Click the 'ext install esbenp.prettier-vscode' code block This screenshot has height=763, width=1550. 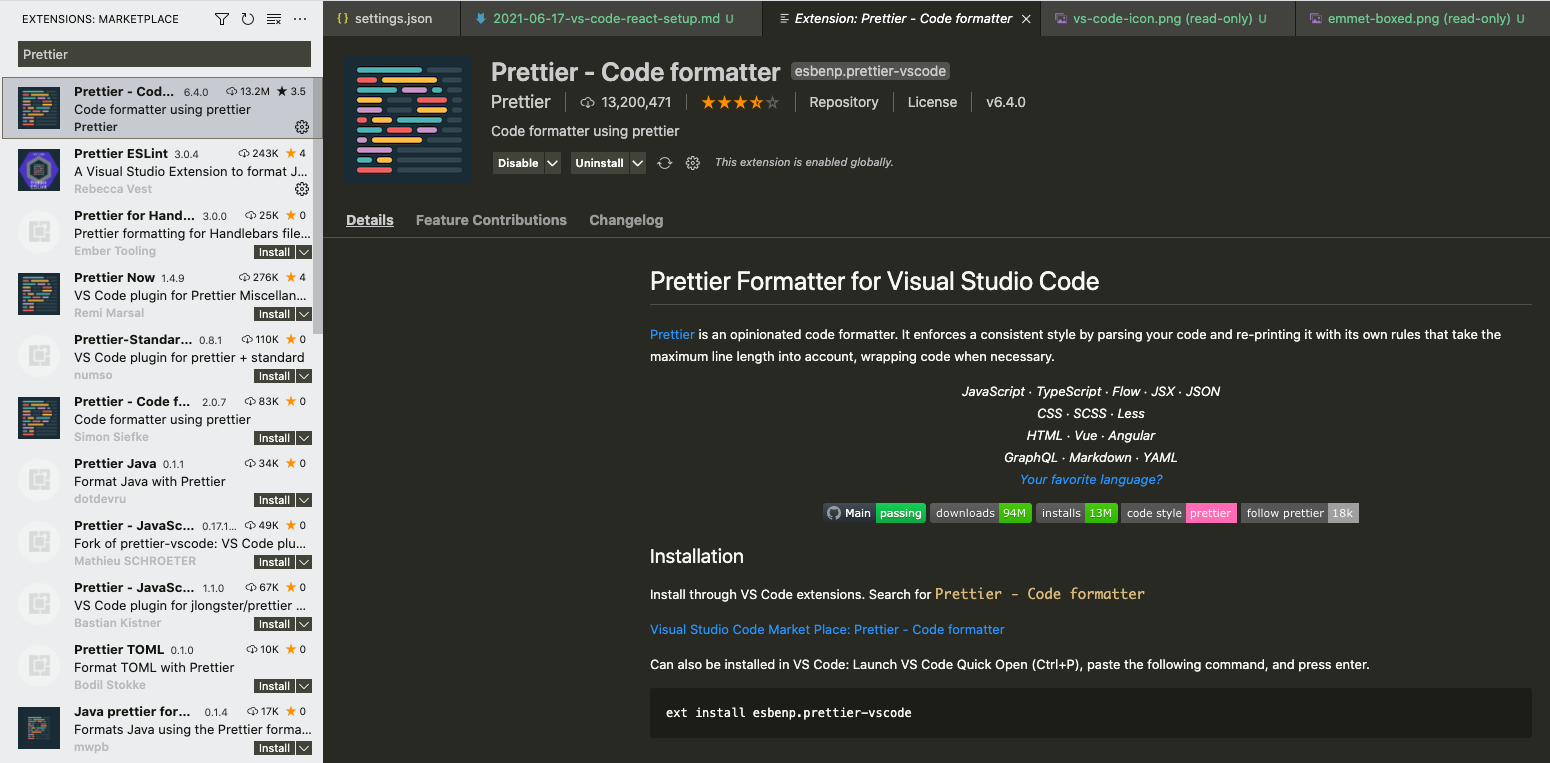click(x=1090, y=713)
